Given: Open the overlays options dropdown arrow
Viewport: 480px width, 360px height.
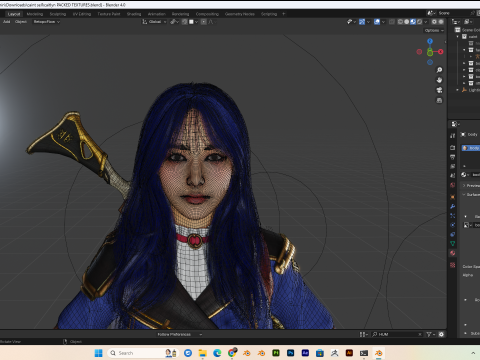Looking at the screenshot, I should point(383,22).
